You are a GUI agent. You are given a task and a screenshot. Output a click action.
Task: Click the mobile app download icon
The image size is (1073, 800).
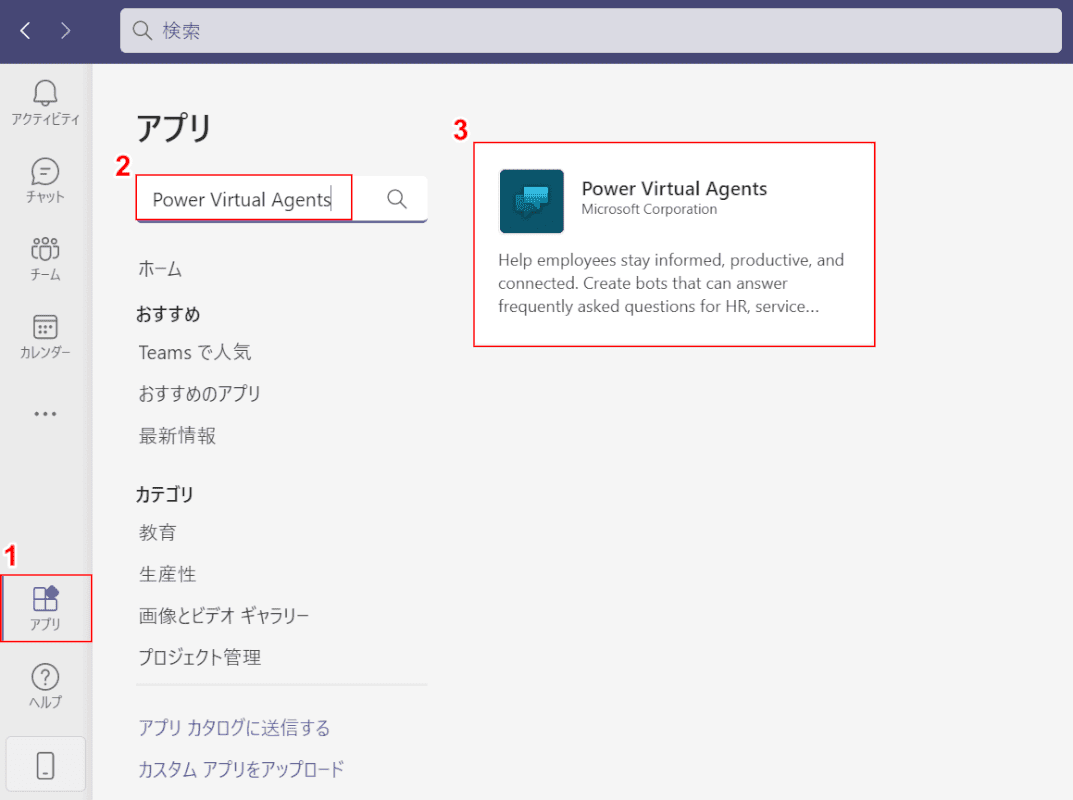click(x=45, y=764)
